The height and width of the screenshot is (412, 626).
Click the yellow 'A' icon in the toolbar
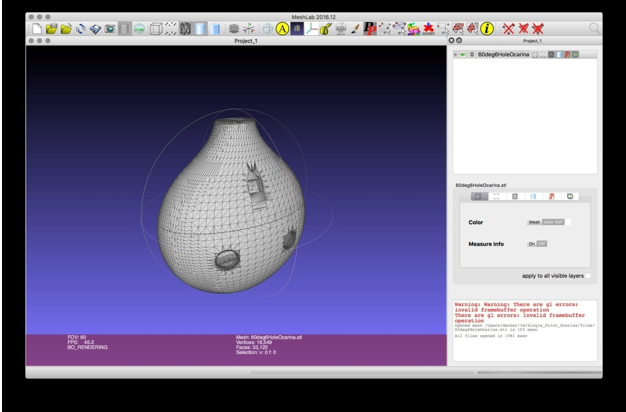pyautogui.click(x=282, y=30)
